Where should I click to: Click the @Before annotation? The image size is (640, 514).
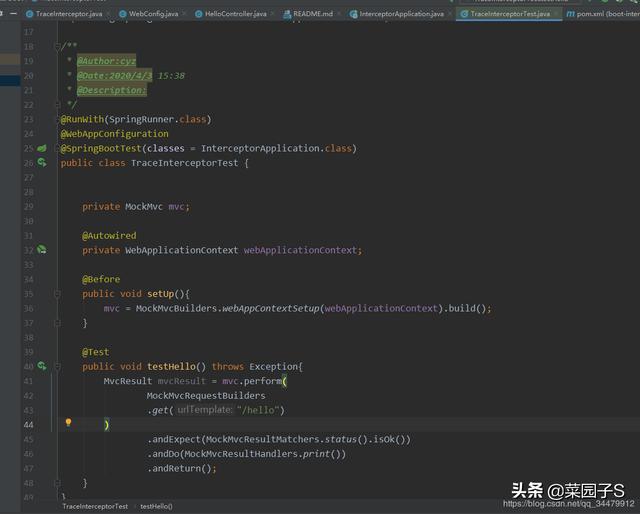pyautogui.click(x=101, y=279)
